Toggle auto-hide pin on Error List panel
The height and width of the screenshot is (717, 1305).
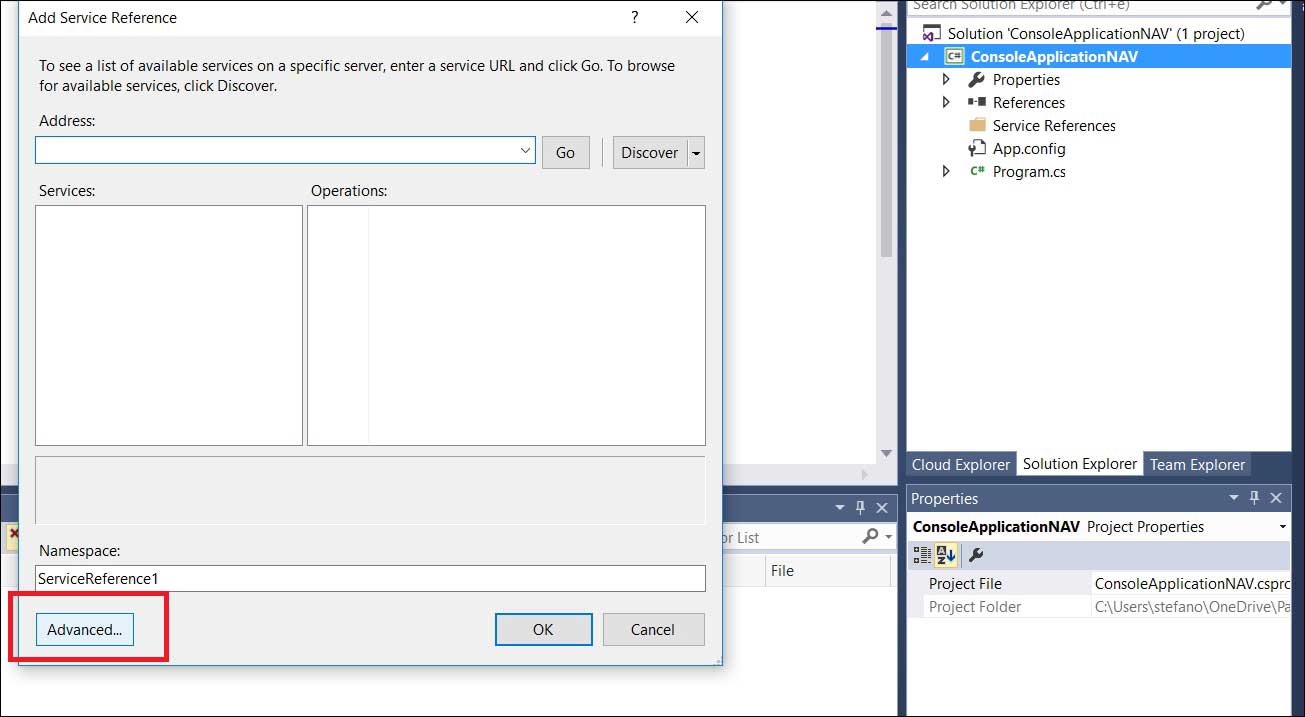pos(860,508)
